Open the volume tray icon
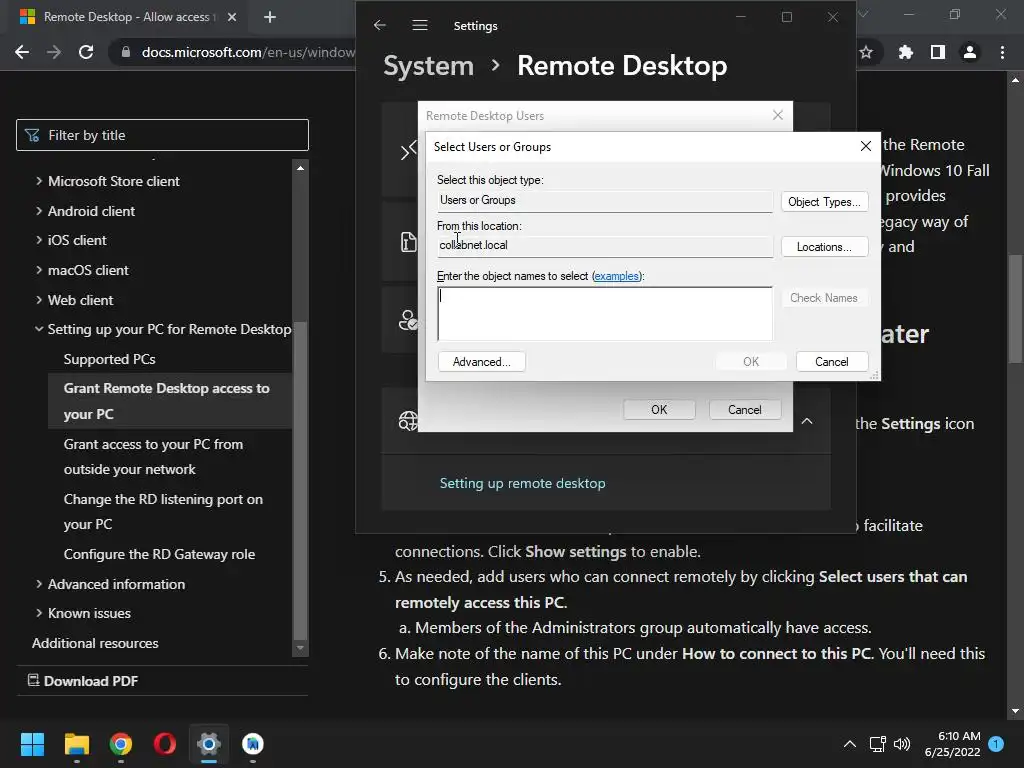 902,744
